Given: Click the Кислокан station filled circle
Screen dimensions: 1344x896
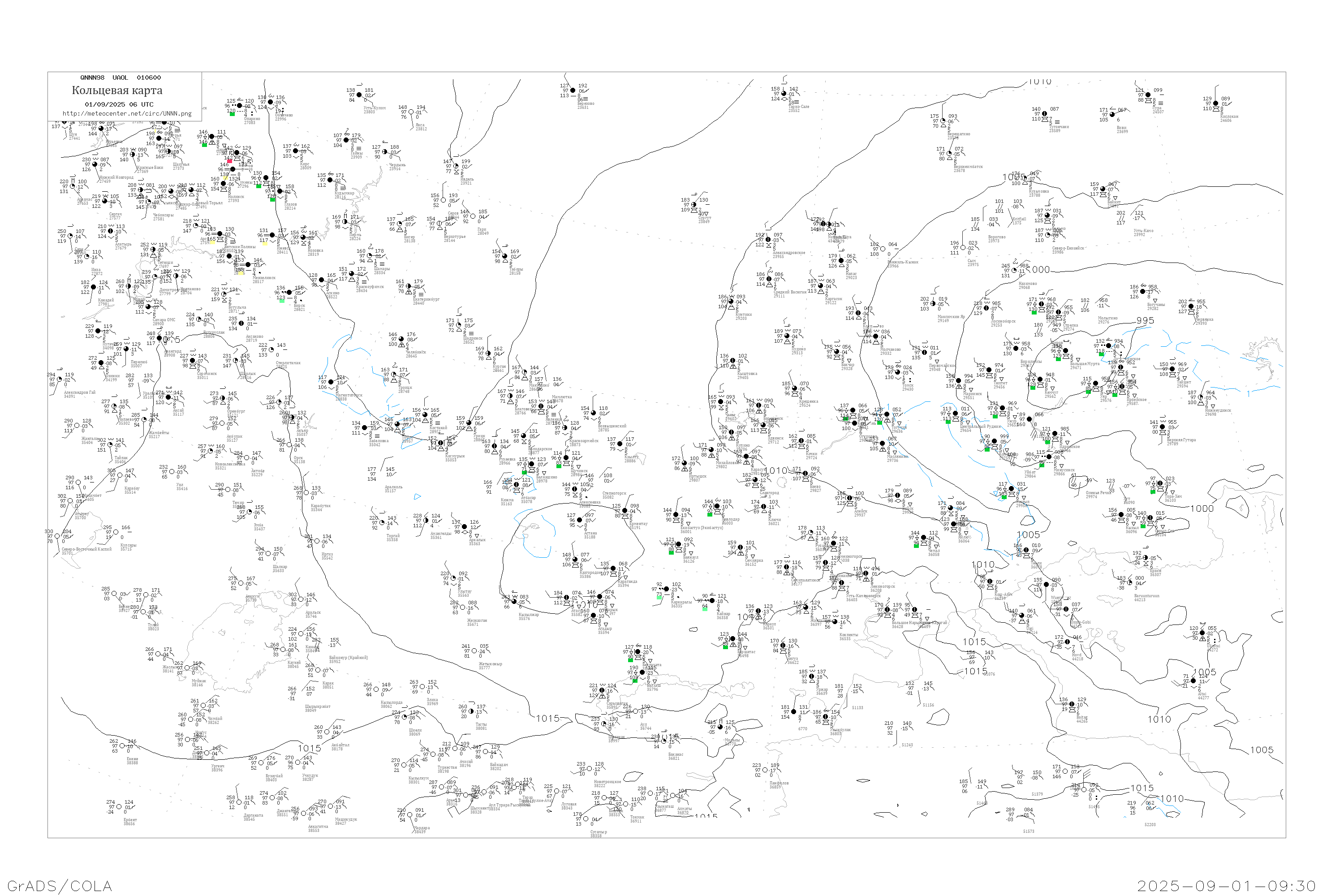Looking at the screenshot, I should pyautogui.click(x=1215, y=103).
